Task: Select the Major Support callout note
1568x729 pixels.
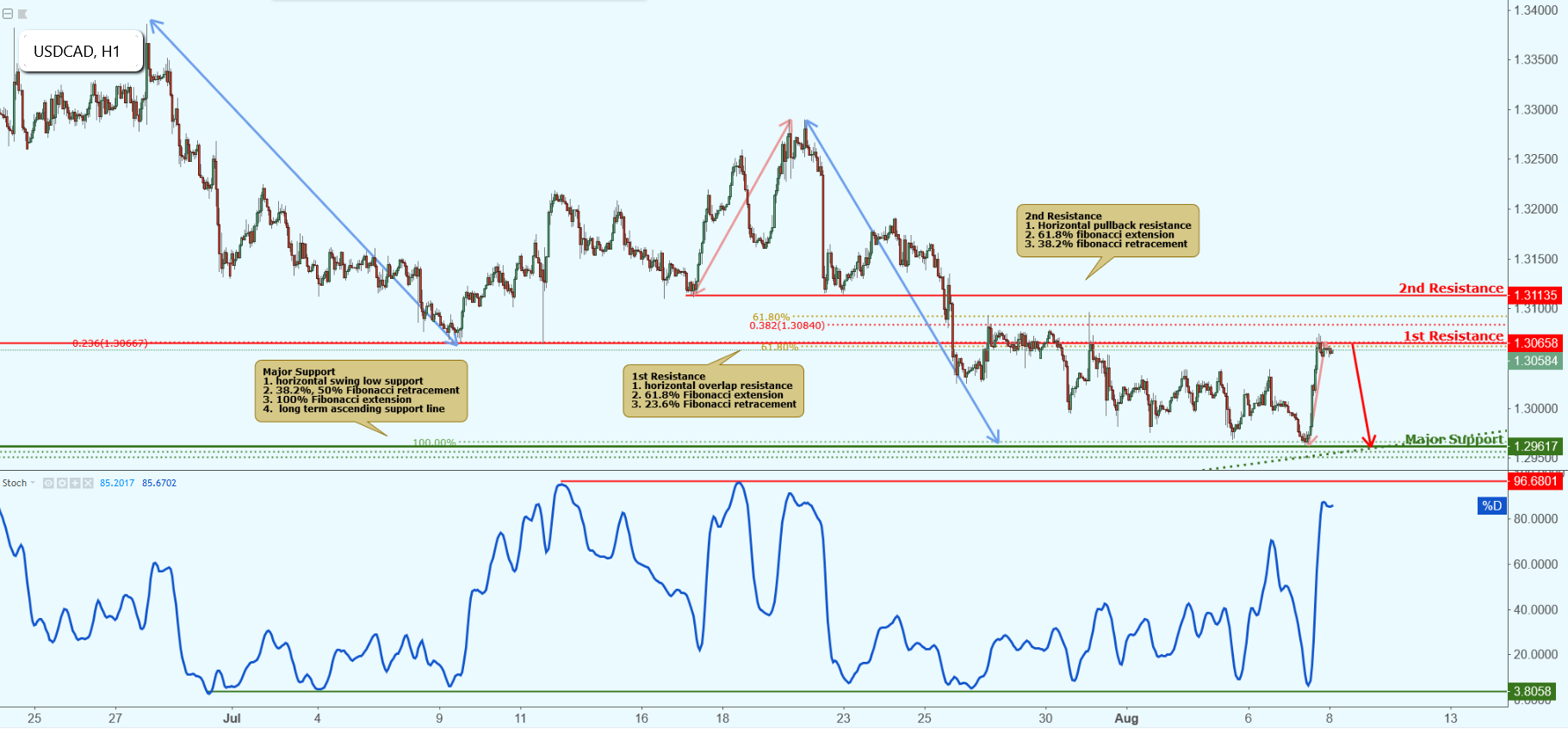Action: tap(361, 391)
